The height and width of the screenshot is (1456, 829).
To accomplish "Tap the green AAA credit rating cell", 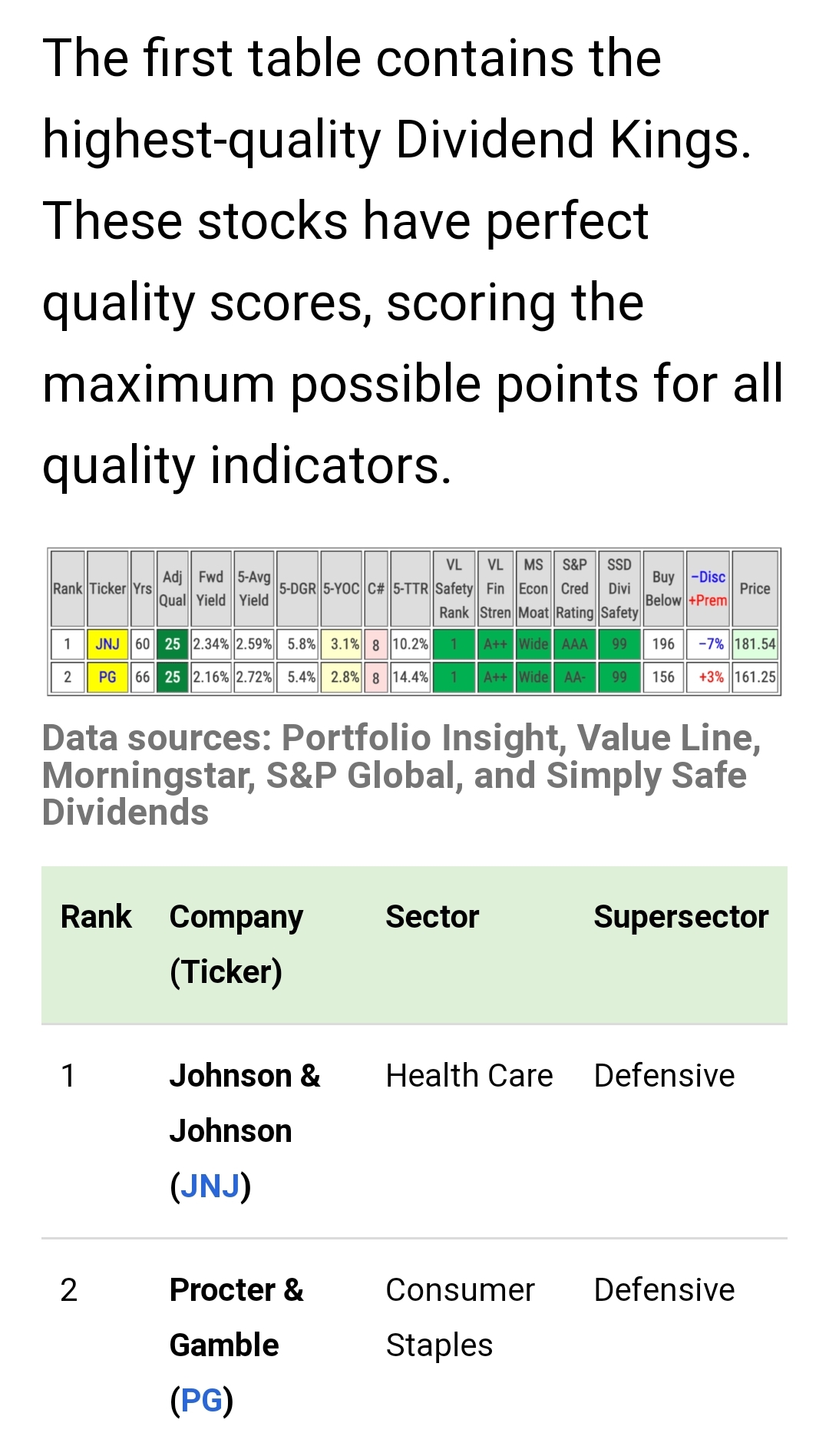I will (574, 644).
